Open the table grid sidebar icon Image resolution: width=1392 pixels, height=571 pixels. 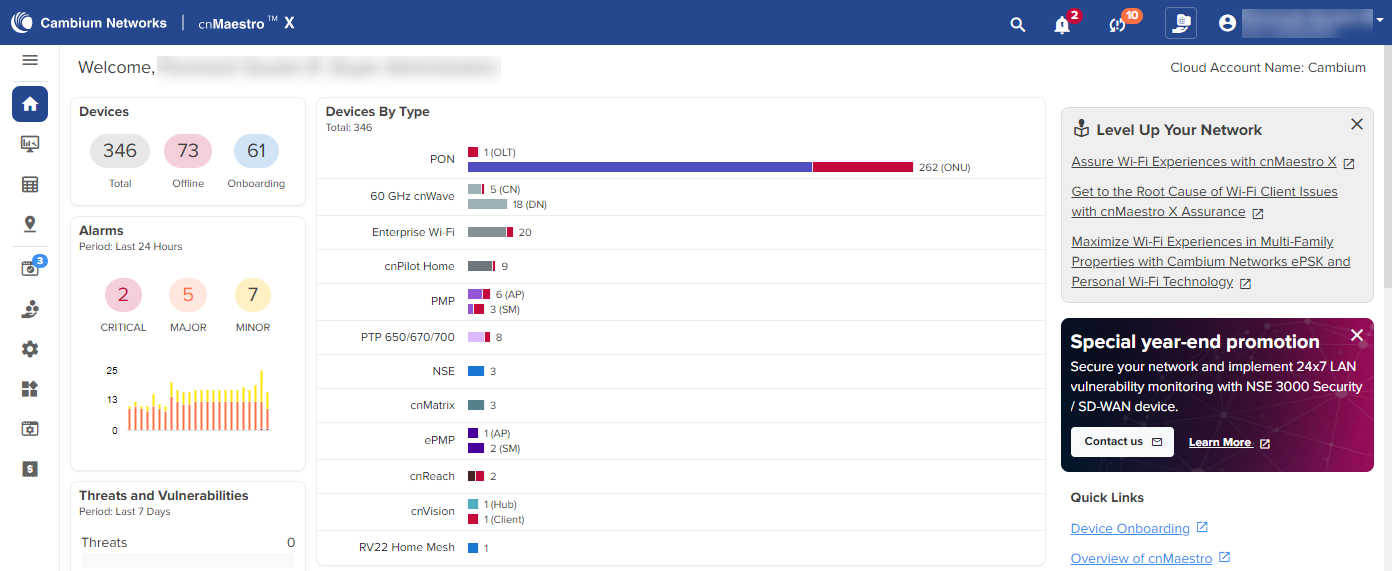coord(30,184)
